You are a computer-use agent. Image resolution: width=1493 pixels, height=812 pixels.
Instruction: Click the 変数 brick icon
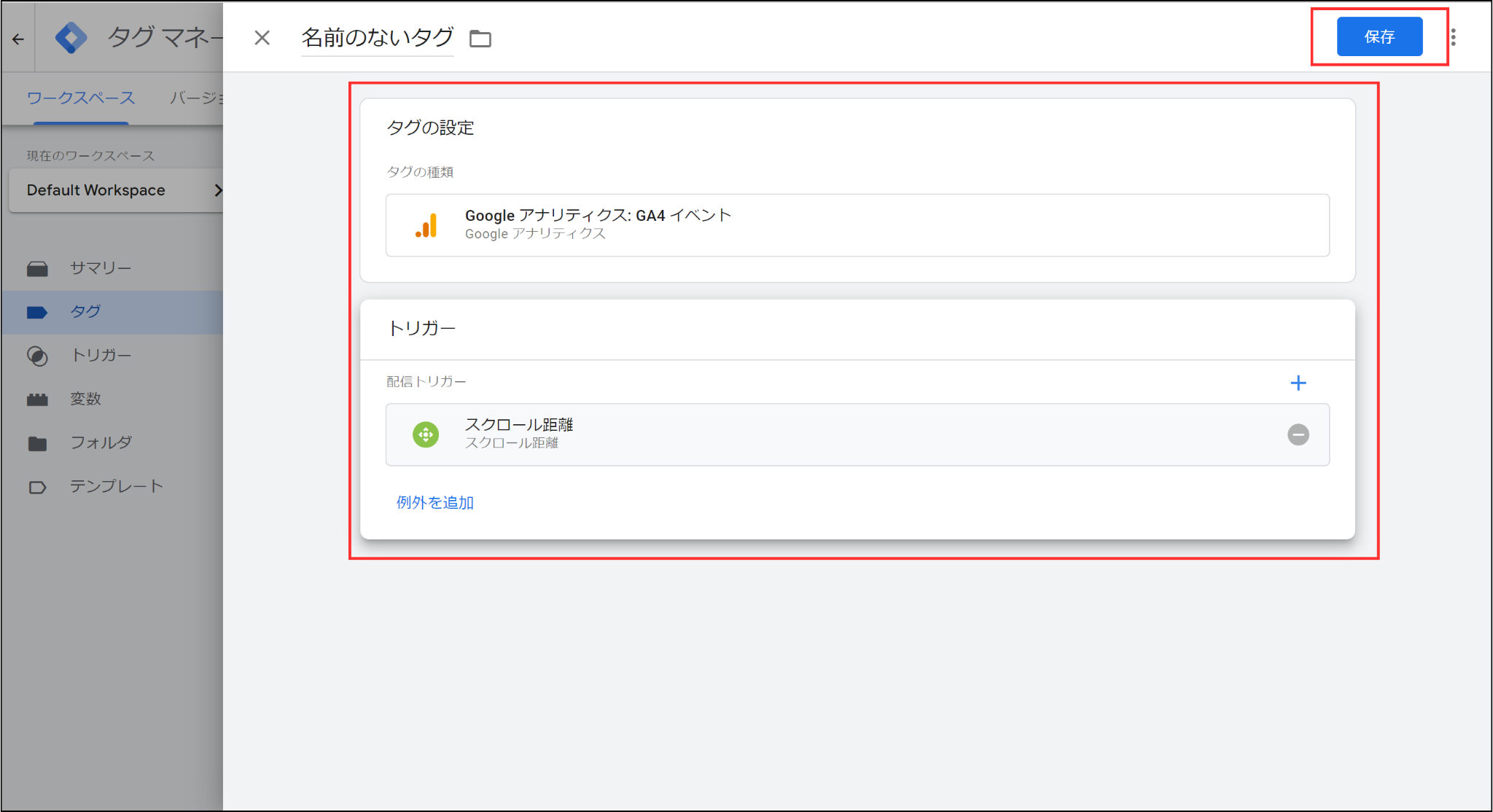point(37,399)
